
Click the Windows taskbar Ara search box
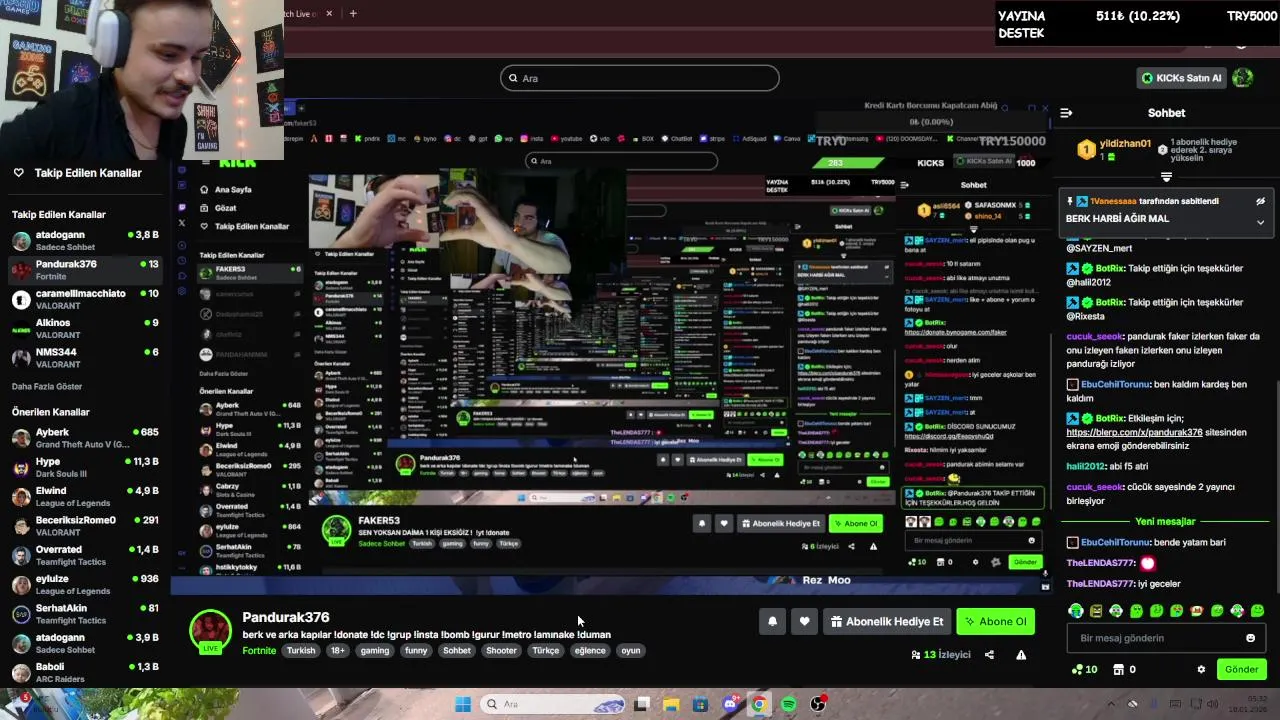tap(552, 704)
